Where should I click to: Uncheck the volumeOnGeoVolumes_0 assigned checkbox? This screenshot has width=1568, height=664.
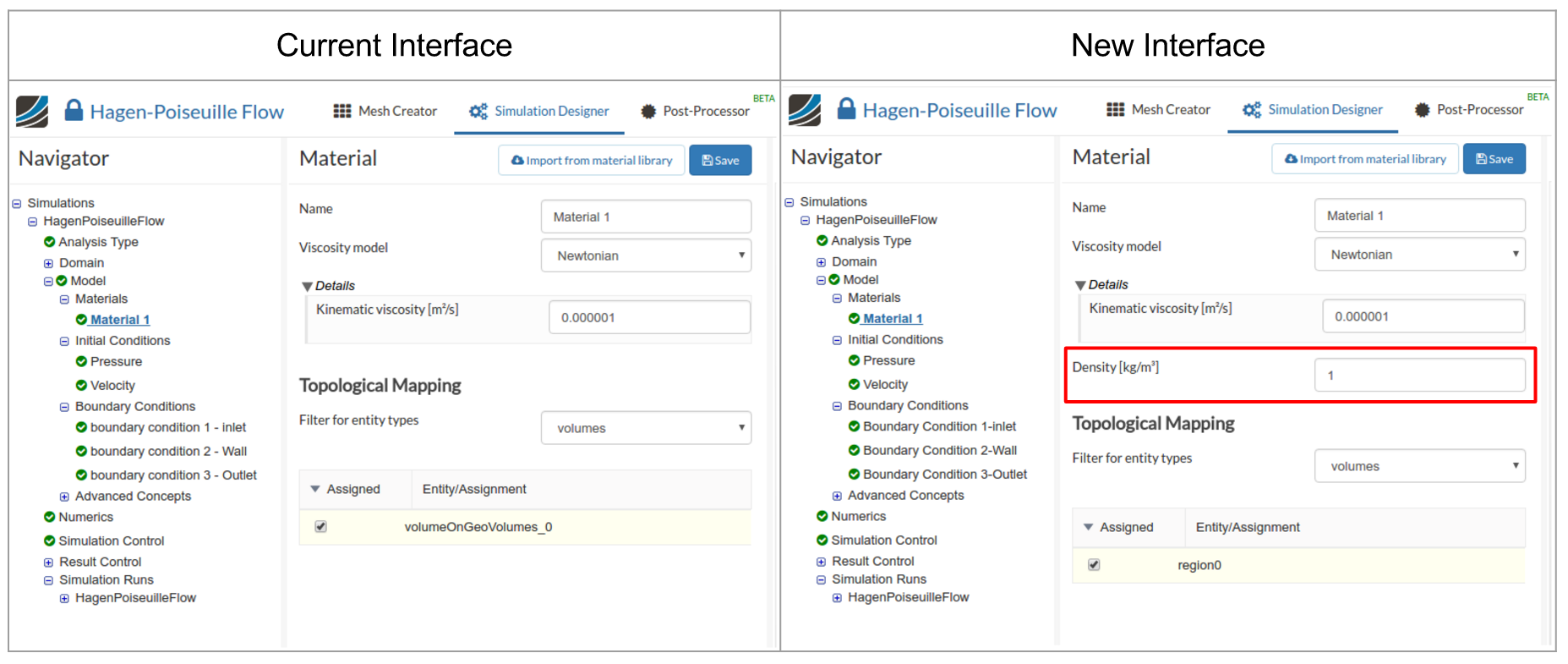(x=321, y=526)
